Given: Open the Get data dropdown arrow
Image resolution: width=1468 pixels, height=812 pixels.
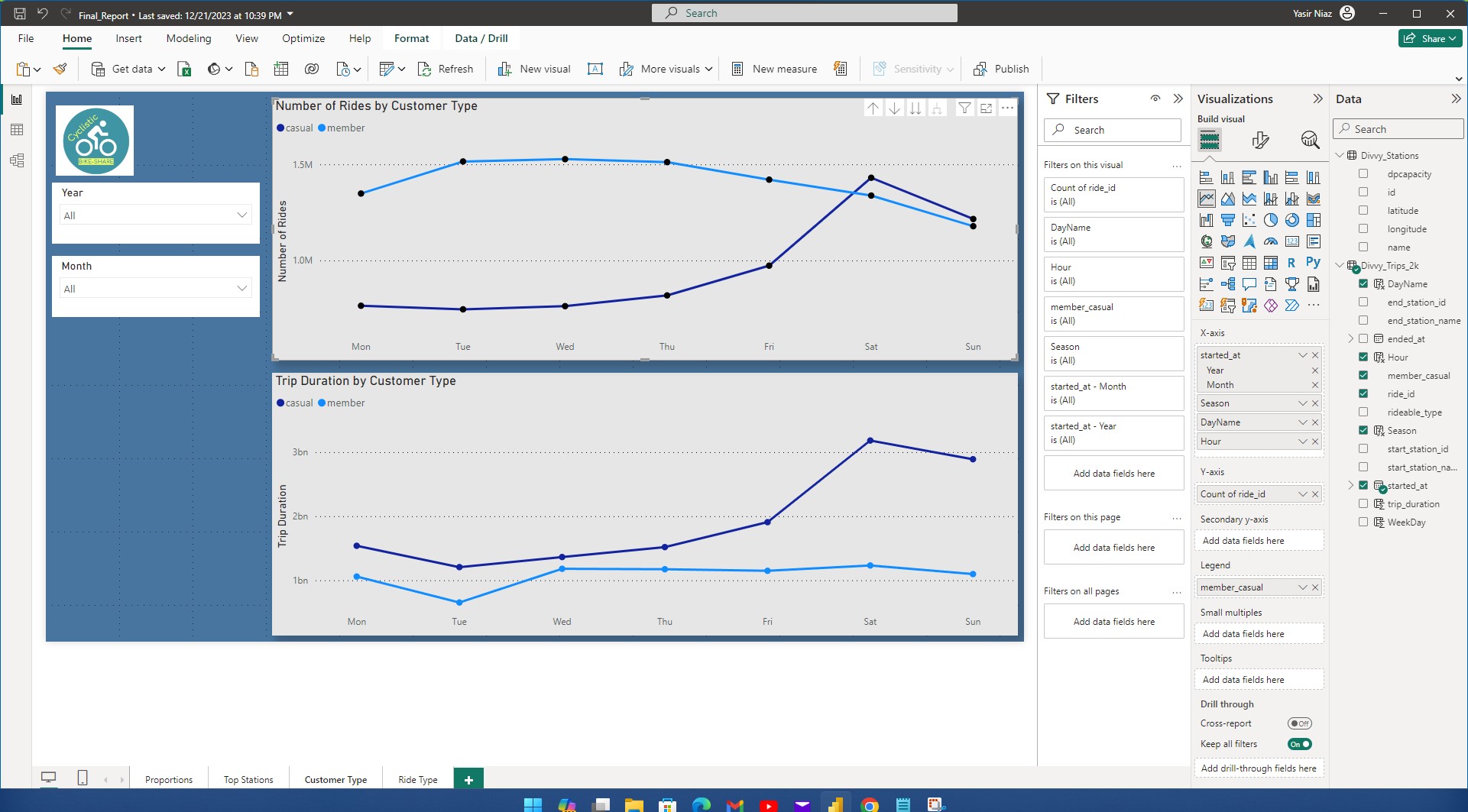Looking at the screenshot, I should [162, 69].
